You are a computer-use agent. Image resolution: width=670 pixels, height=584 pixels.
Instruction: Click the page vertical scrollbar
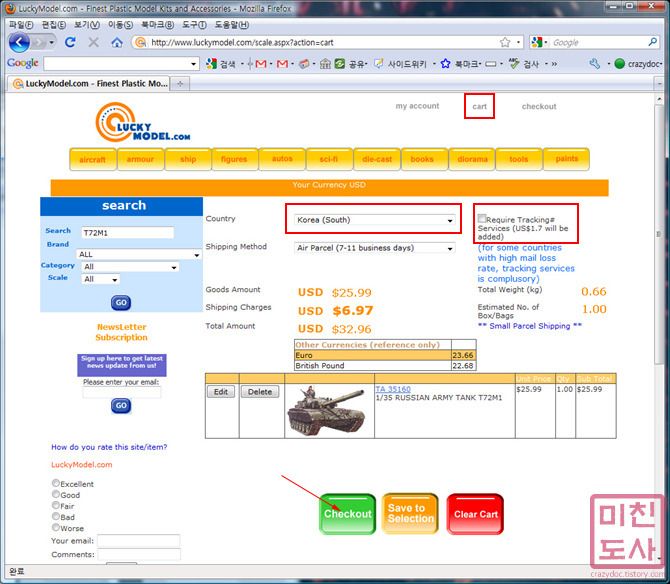pos(658,327)
